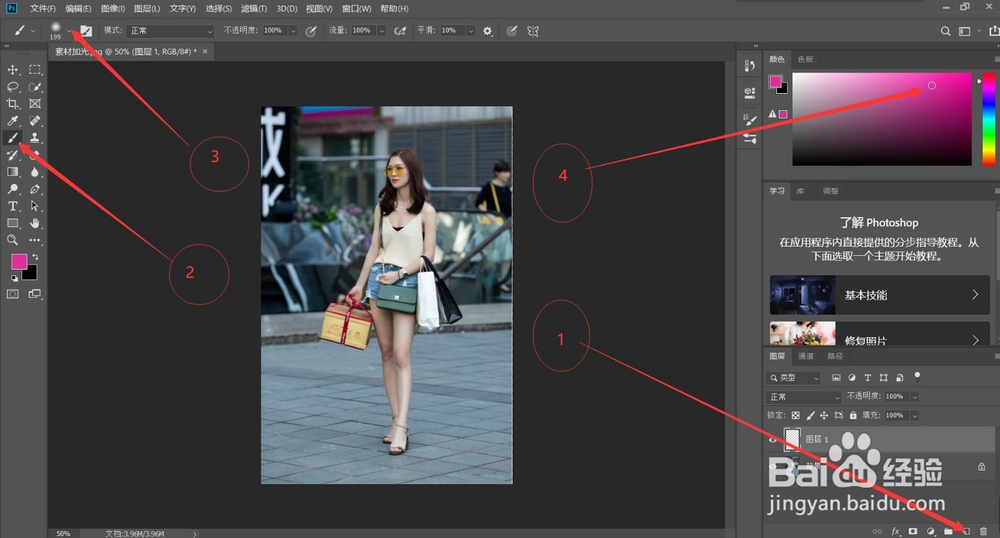Select the Move tool
This screenshot has width=1000, height=538.
(13, 70)
